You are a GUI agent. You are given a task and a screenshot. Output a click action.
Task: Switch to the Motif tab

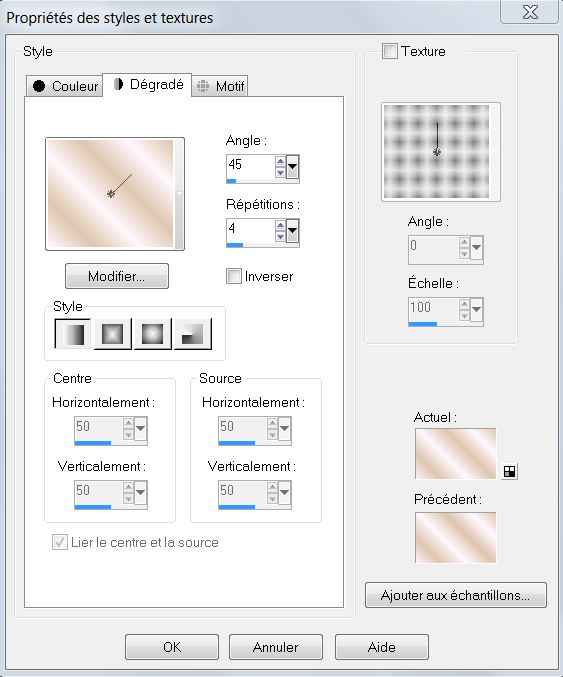point(220,86)
